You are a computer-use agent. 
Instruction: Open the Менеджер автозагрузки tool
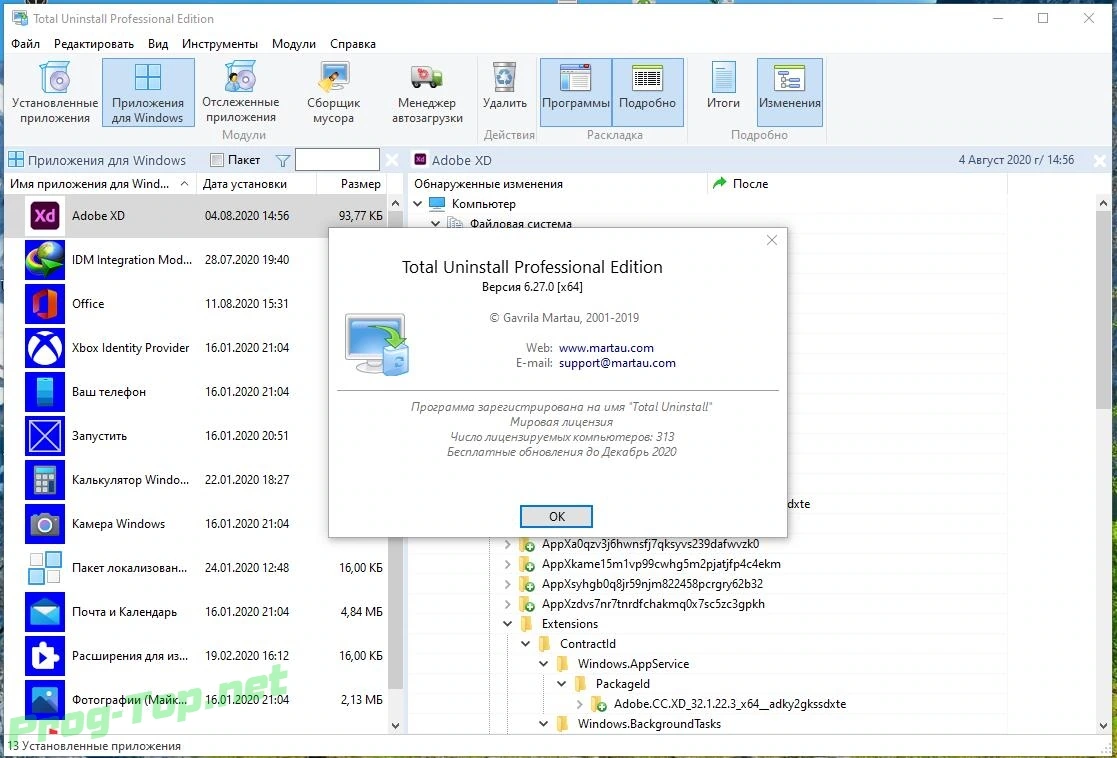click(x=427, y=93)
